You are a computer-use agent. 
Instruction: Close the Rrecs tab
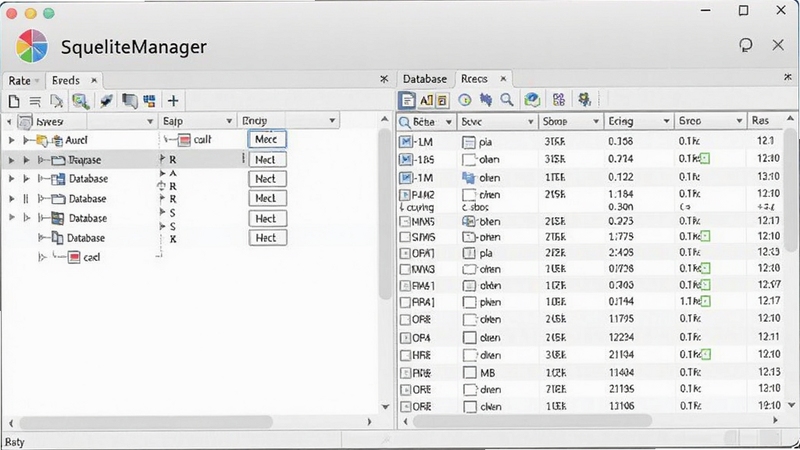[x=503, y=79]
